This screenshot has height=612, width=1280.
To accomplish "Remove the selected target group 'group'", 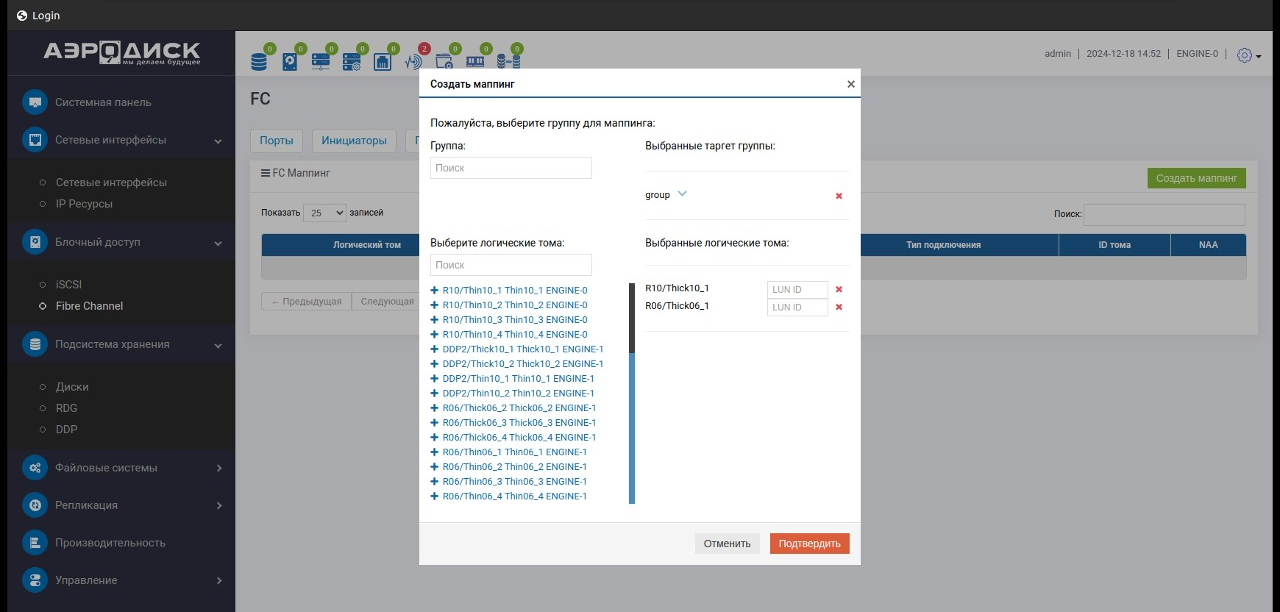I will coord(839,196).
